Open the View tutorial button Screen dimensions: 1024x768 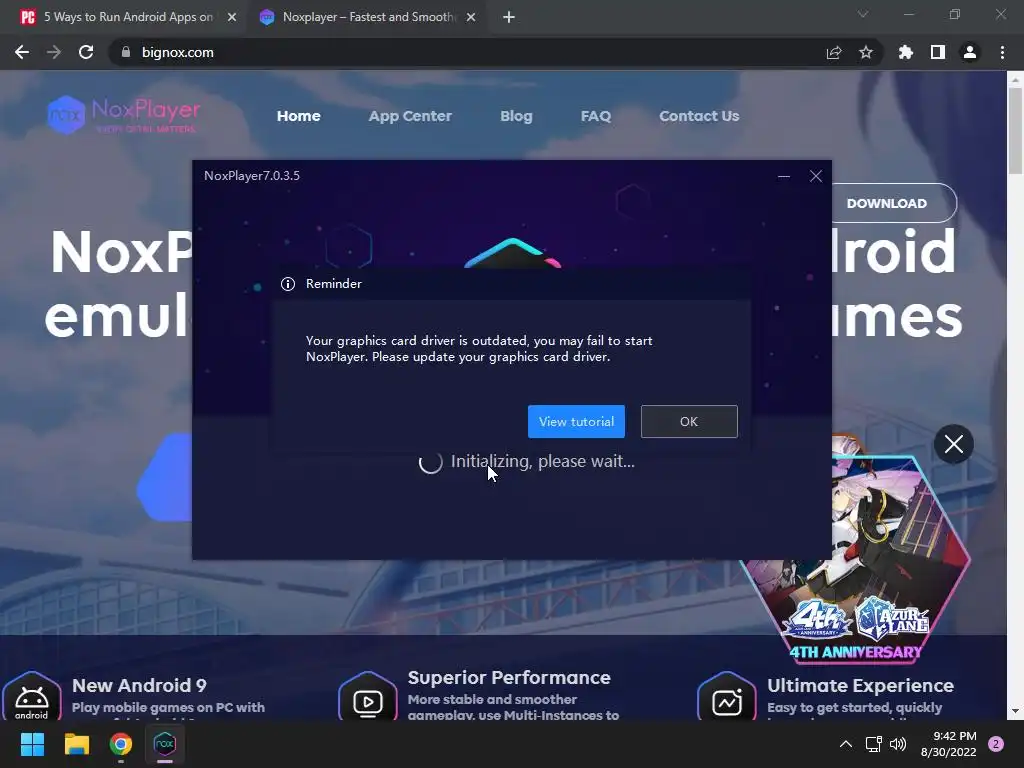[576, 421]
